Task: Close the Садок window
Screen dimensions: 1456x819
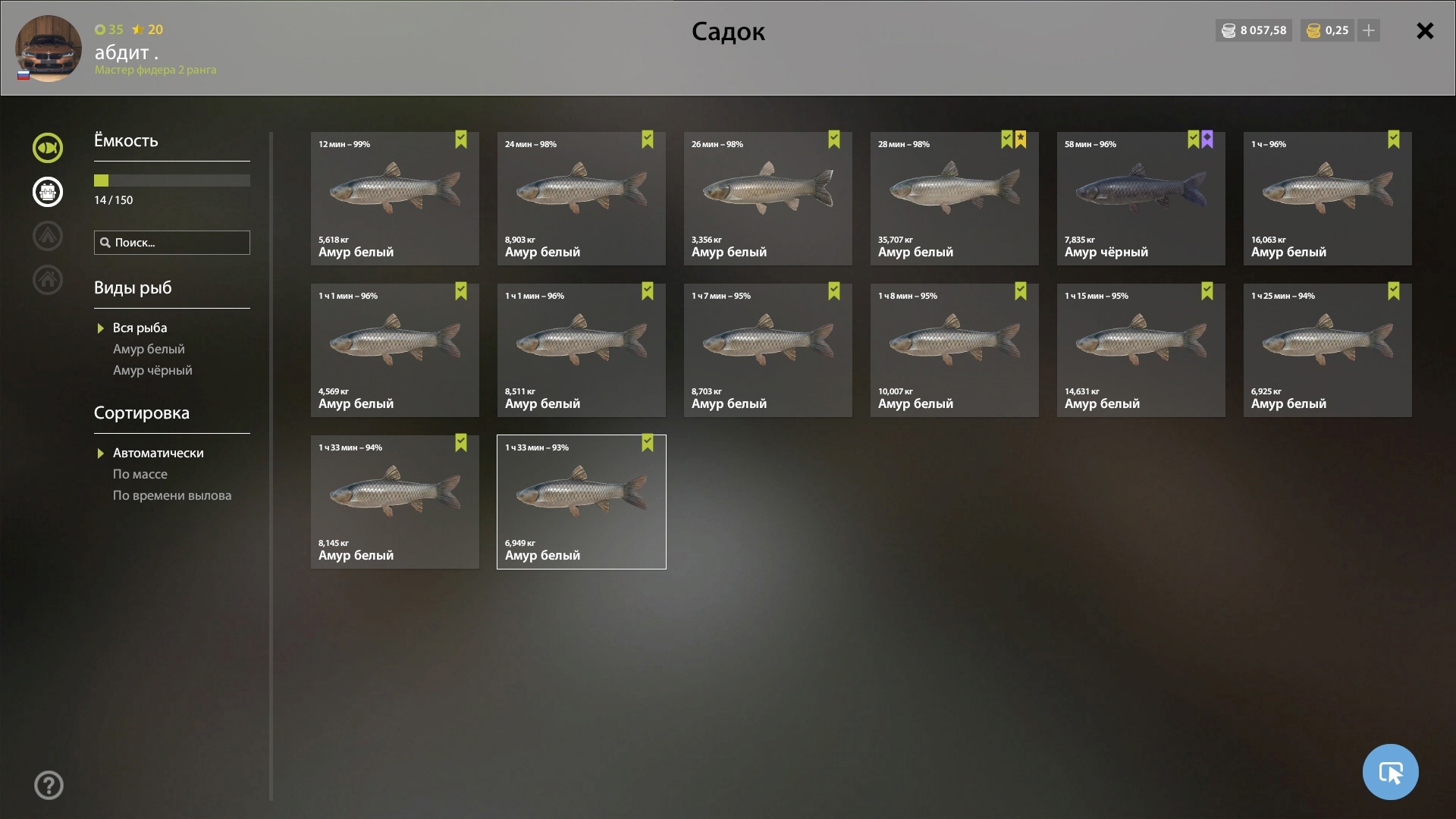Action: point(1425,31)
